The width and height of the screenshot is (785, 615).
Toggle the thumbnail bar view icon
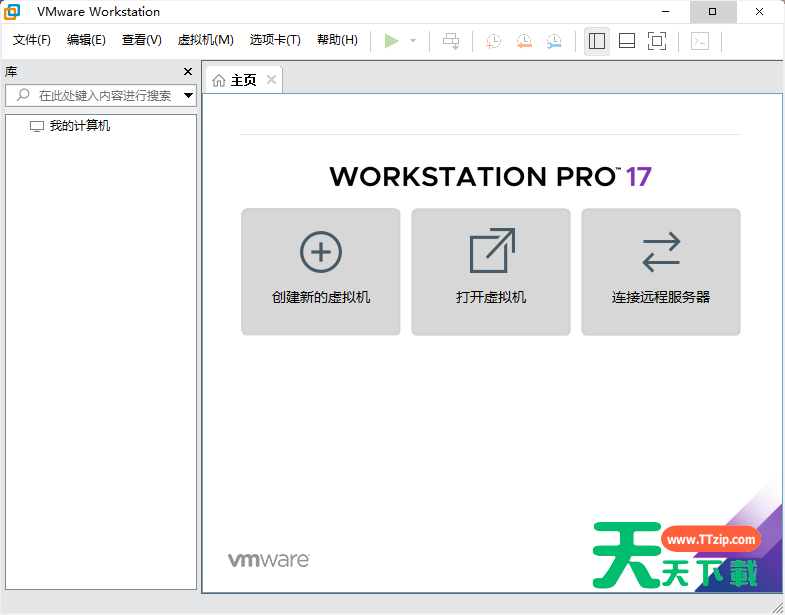point(627,41)
